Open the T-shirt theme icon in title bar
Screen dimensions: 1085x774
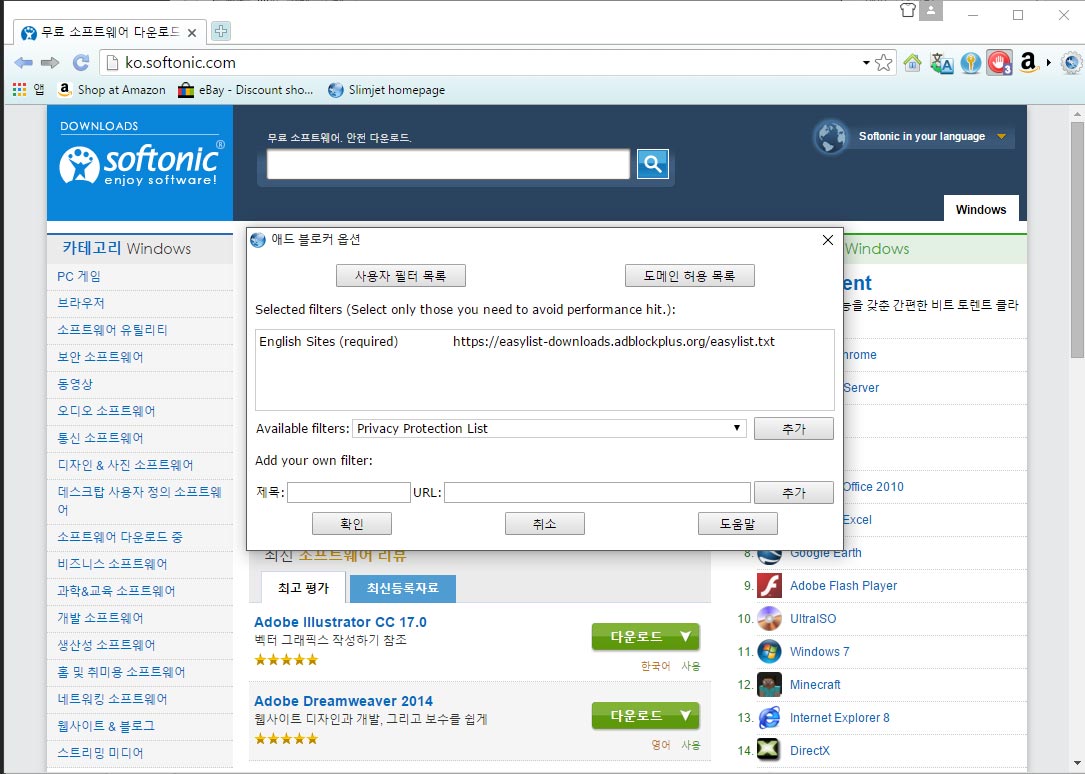point(908,10)
